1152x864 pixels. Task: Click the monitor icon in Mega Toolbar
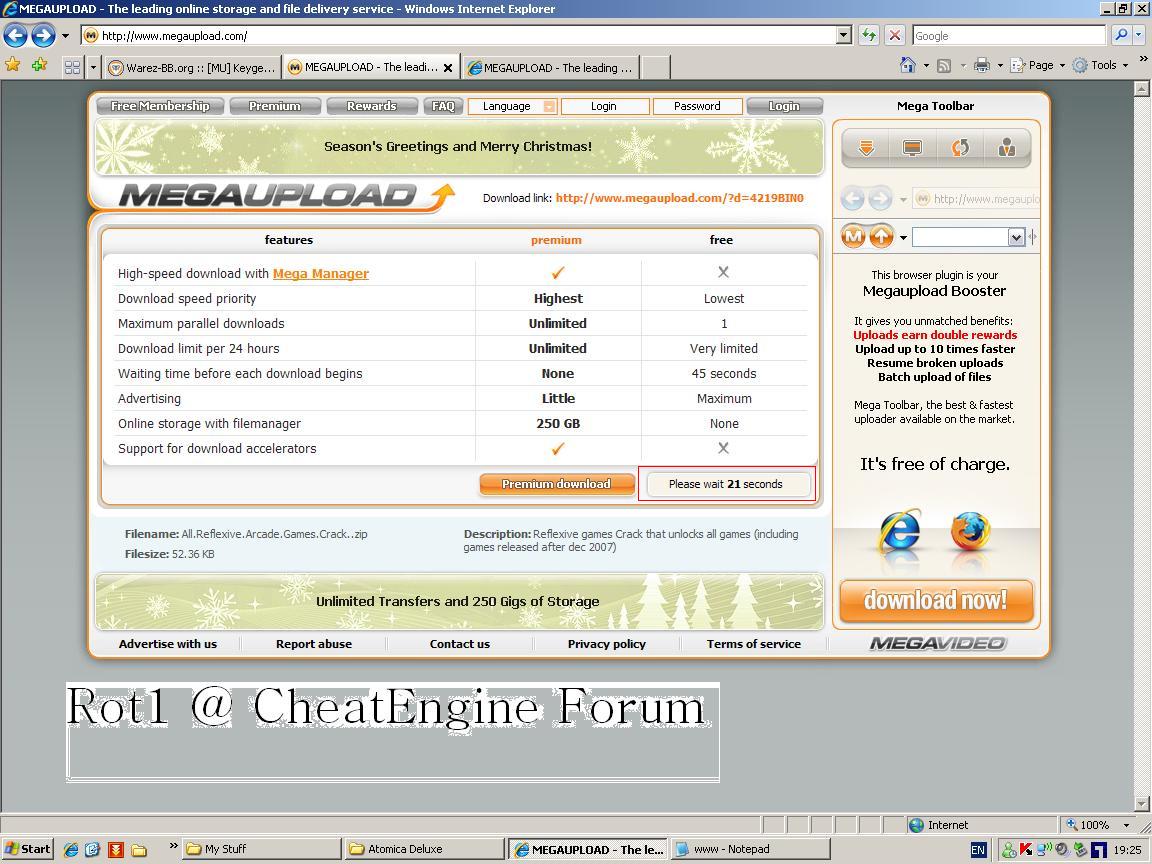pos(912,148)
